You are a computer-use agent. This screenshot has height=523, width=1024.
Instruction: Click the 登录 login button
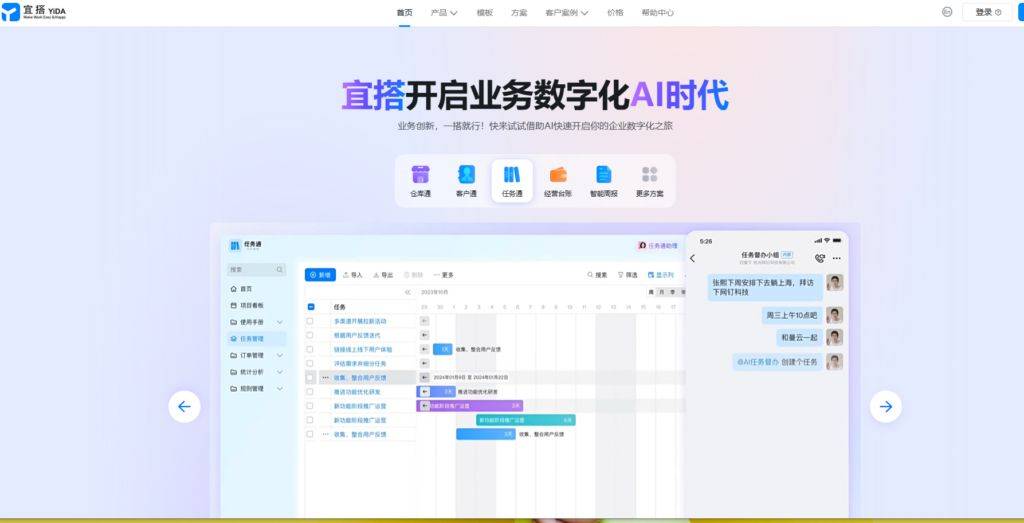[987, 12]
